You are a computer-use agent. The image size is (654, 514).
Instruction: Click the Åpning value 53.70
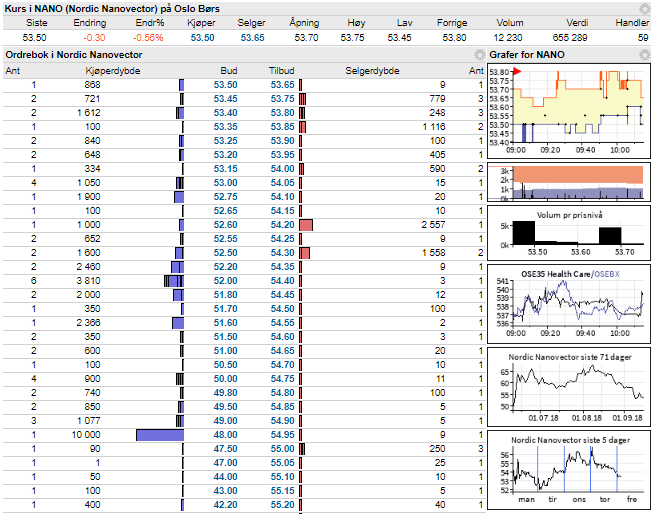click(306, 38)
